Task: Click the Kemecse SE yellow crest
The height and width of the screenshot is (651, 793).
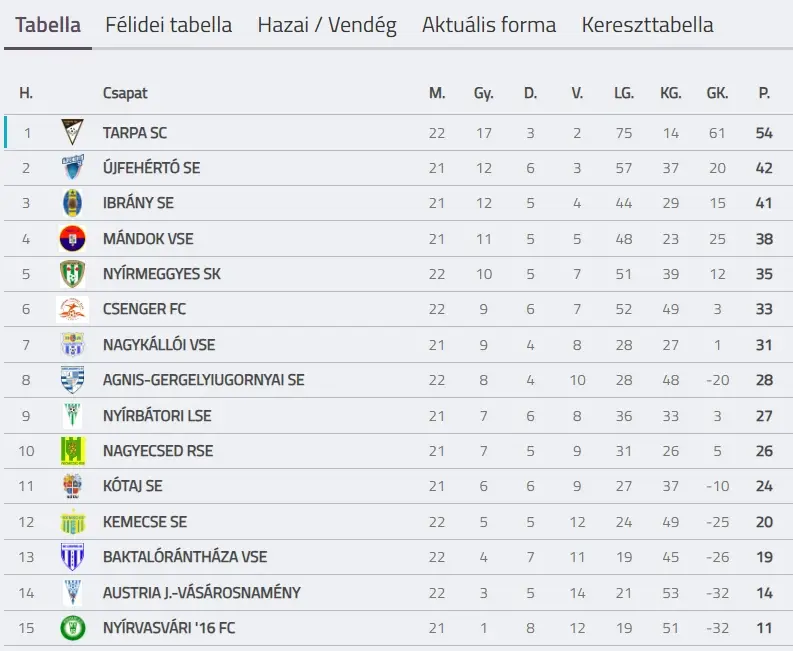Action: 72,522
